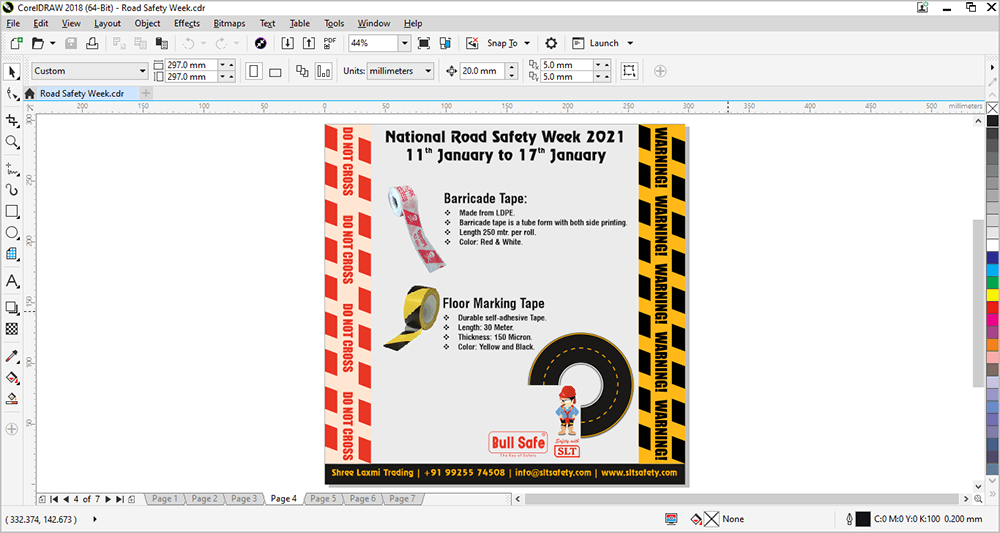
Task: Select the Freehand tool
Action: [x=11, y=169]
